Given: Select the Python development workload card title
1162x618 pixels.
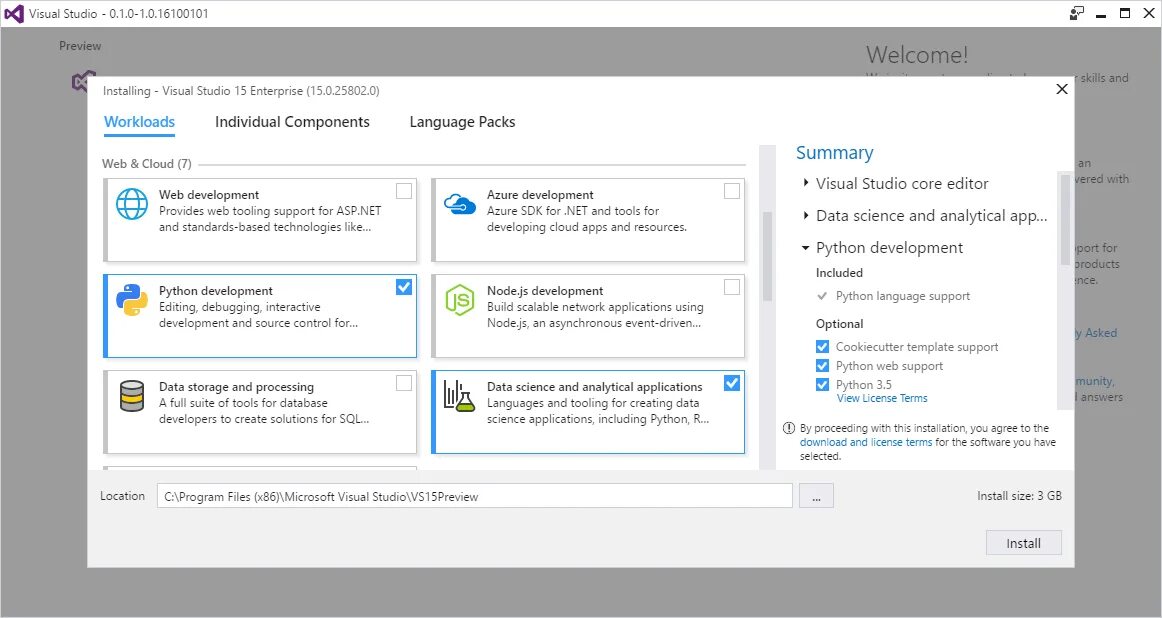Looking at the screenshot, I should tap(216, 291).
